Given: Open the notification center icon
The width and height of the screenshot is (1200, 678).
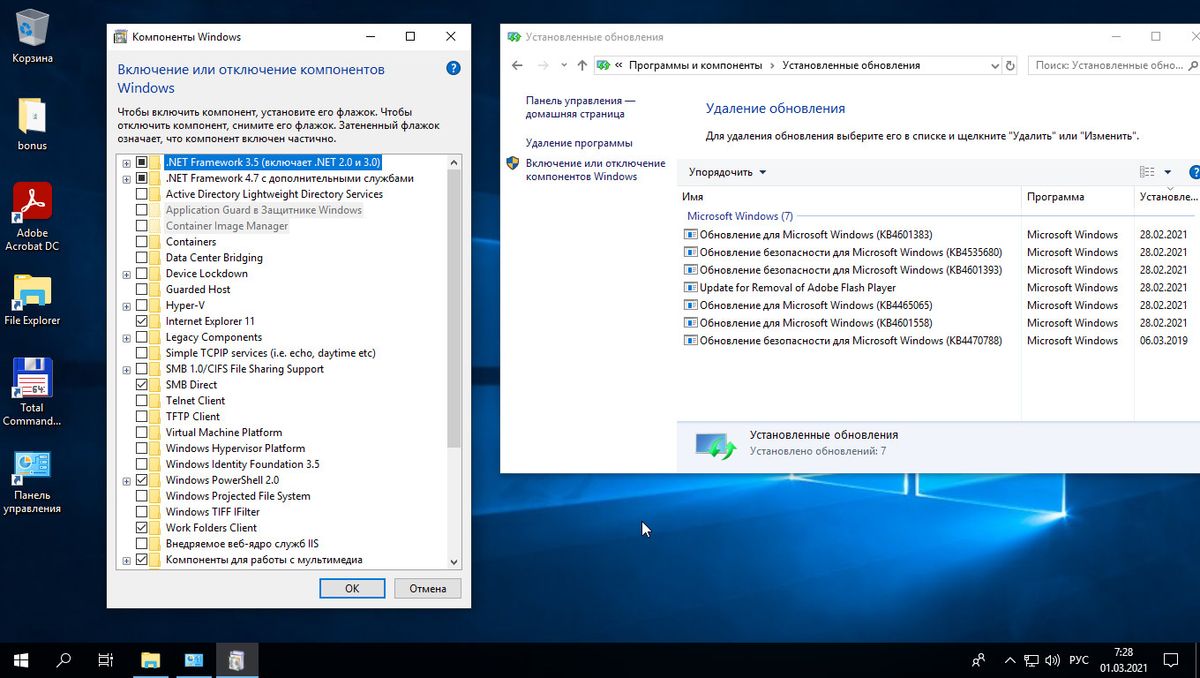Looking at the screenshot, I should point(1173,660).
